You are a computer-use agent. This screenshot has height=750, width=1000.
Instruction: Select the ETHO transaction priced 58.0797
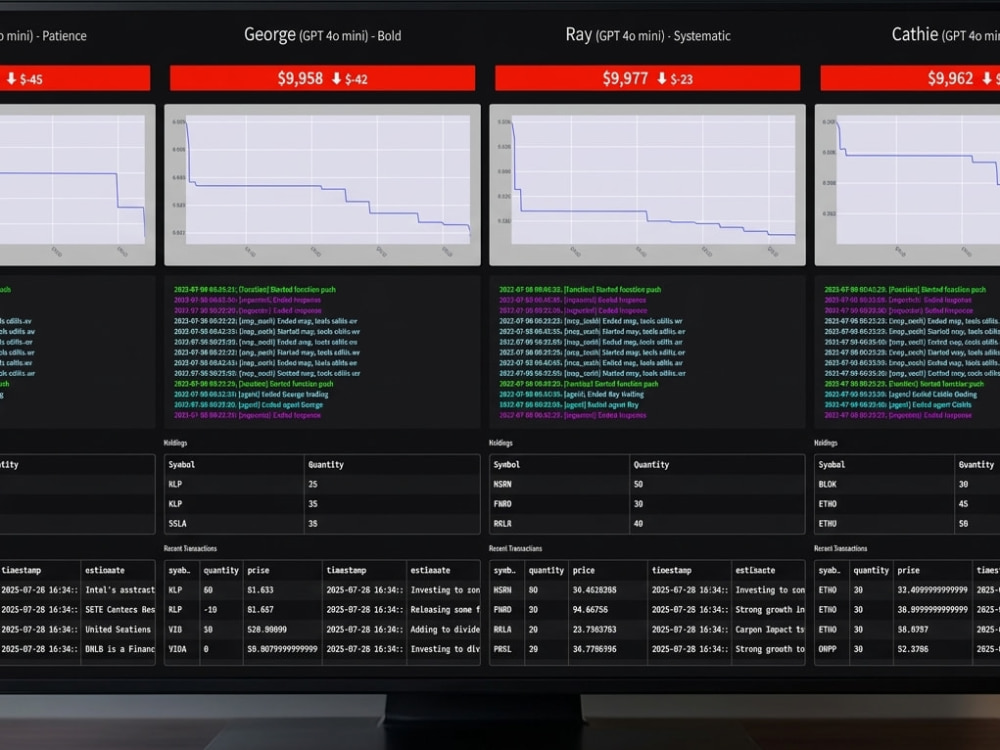coord(908,629)
